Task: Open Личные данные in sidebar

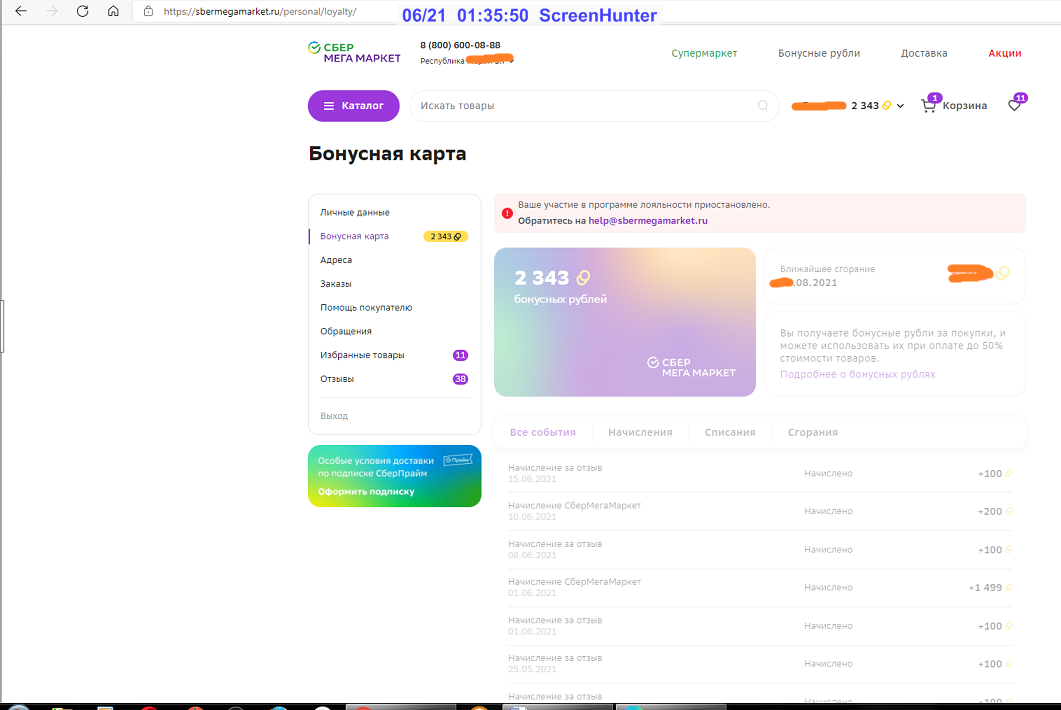Action: (x=355, y=212)
